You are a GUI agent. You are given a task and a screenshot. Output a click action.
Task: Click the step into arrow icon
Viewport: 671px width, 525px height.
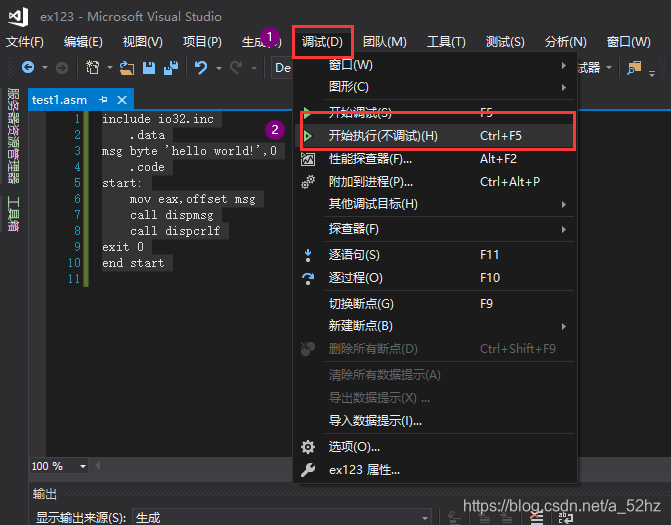[308, 255]
